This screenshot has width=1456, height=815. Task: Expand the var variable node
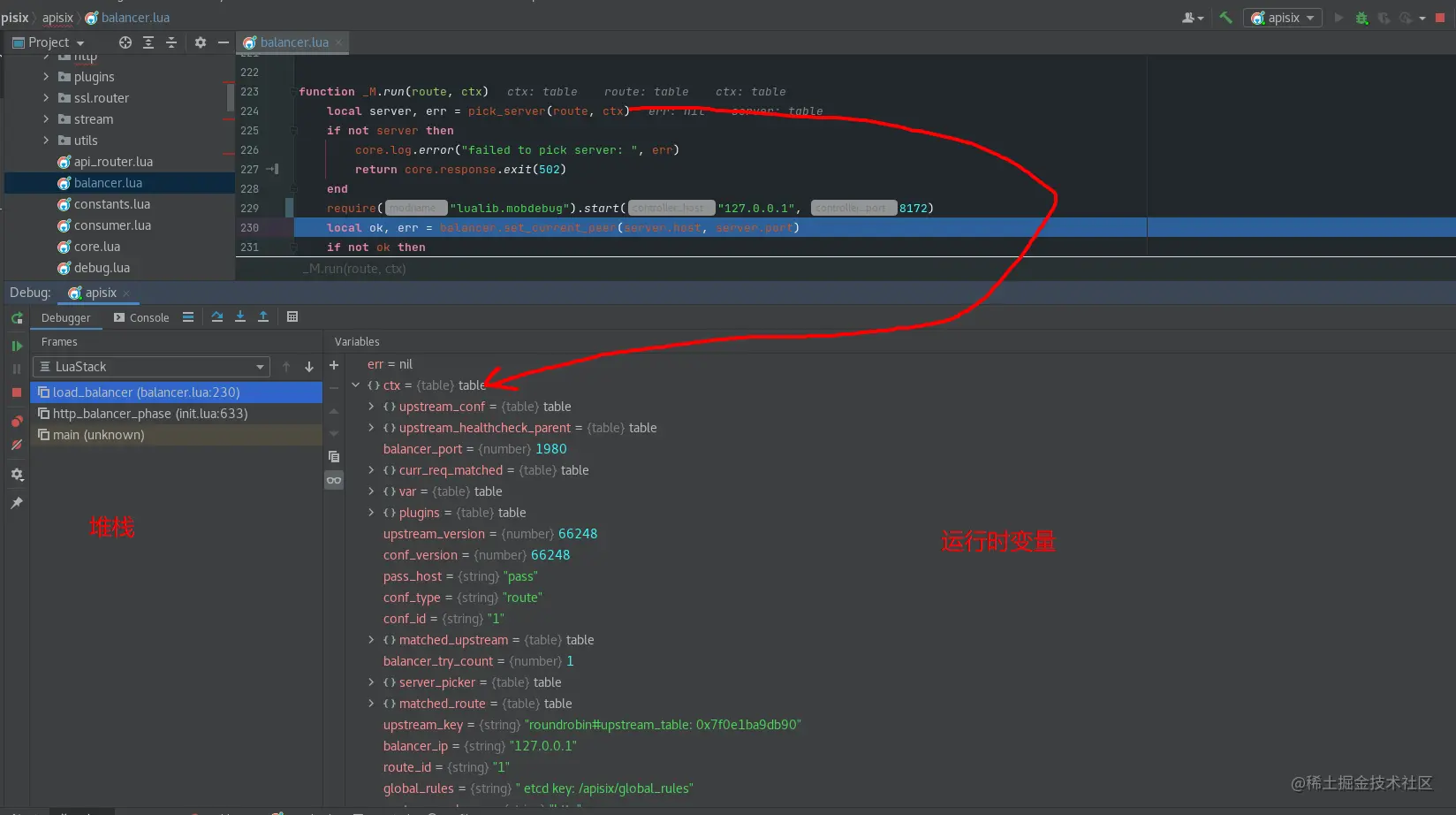point(371,491)
